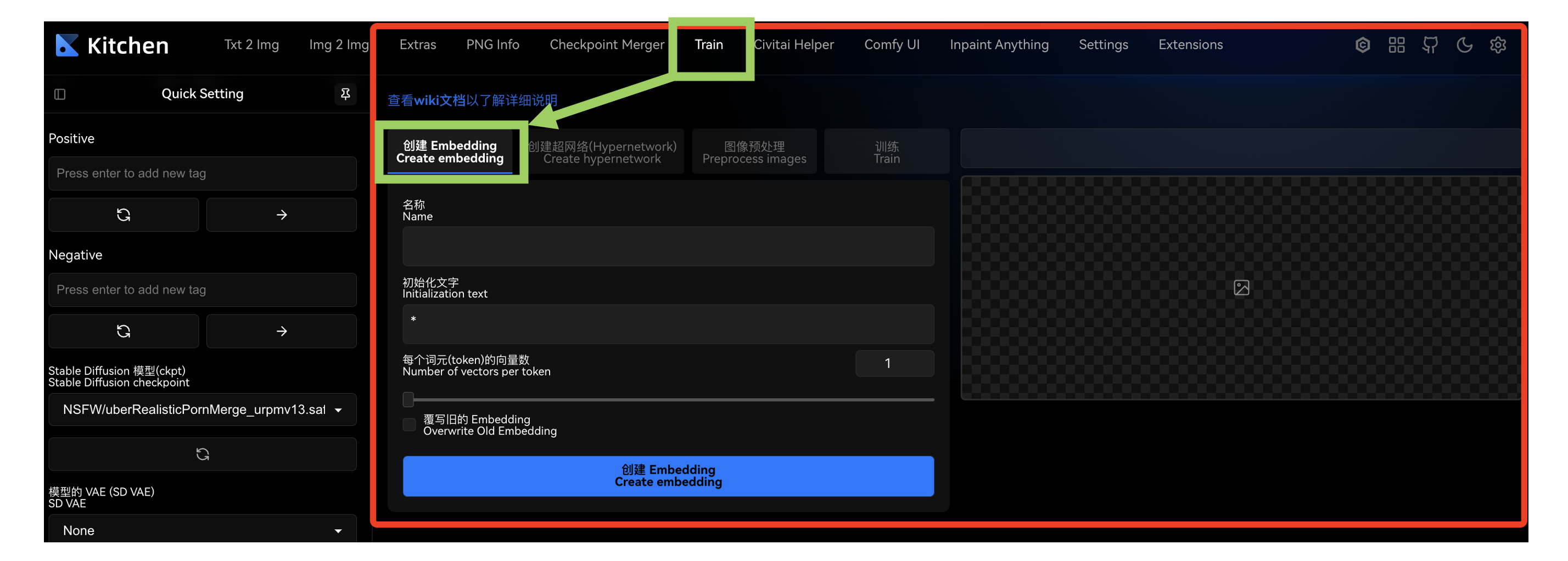The height and width of the screenshot is (561, 1568).
Task: Enable Overwrite Old Embedding
Action: [x=408, y=425]
